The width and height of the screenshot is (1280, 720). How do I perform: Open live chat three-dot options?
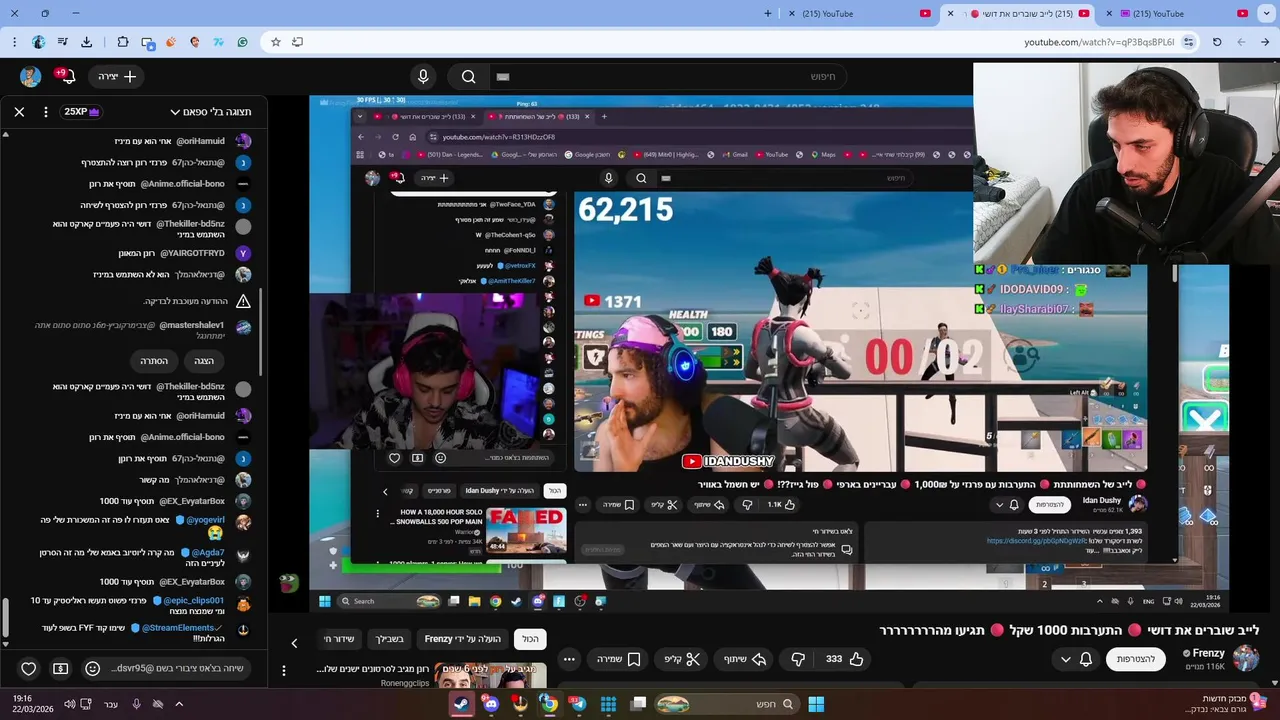pos(46,112)
